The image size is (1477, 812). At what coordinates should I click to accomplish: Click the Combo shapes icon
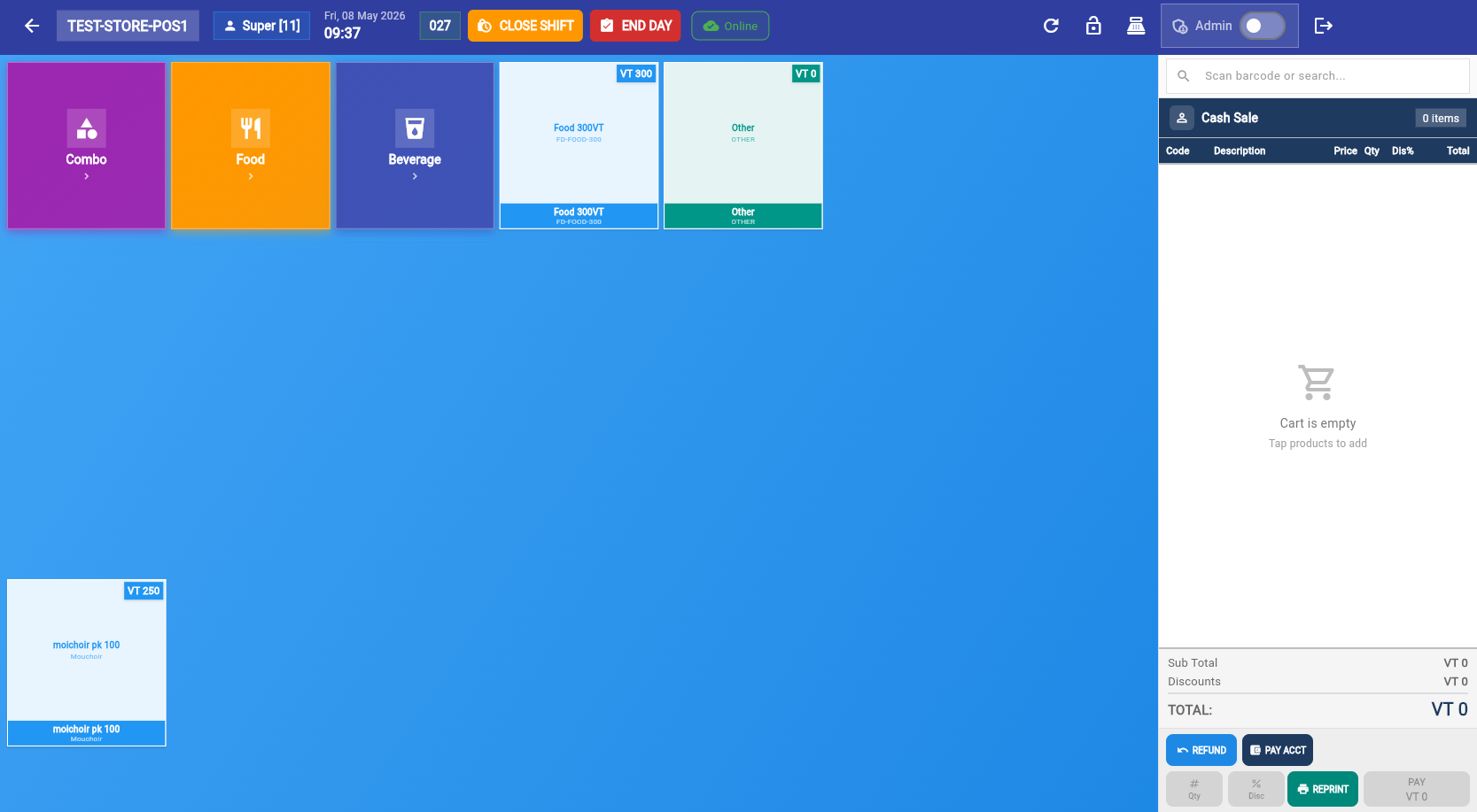86,128
